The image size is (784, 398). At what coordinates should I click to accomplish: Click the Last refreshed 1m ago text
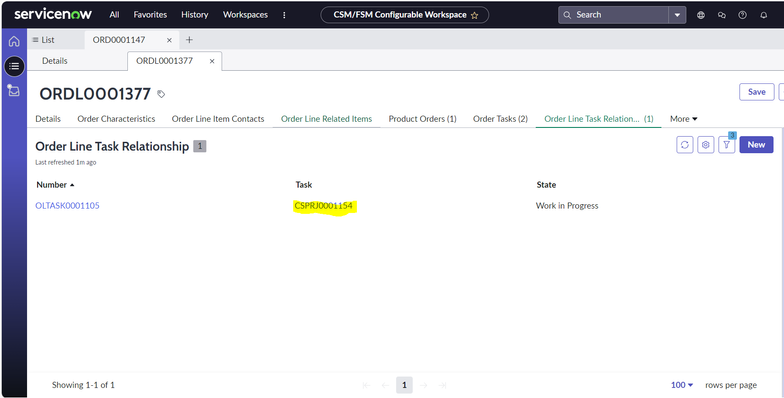pos(66,162)
